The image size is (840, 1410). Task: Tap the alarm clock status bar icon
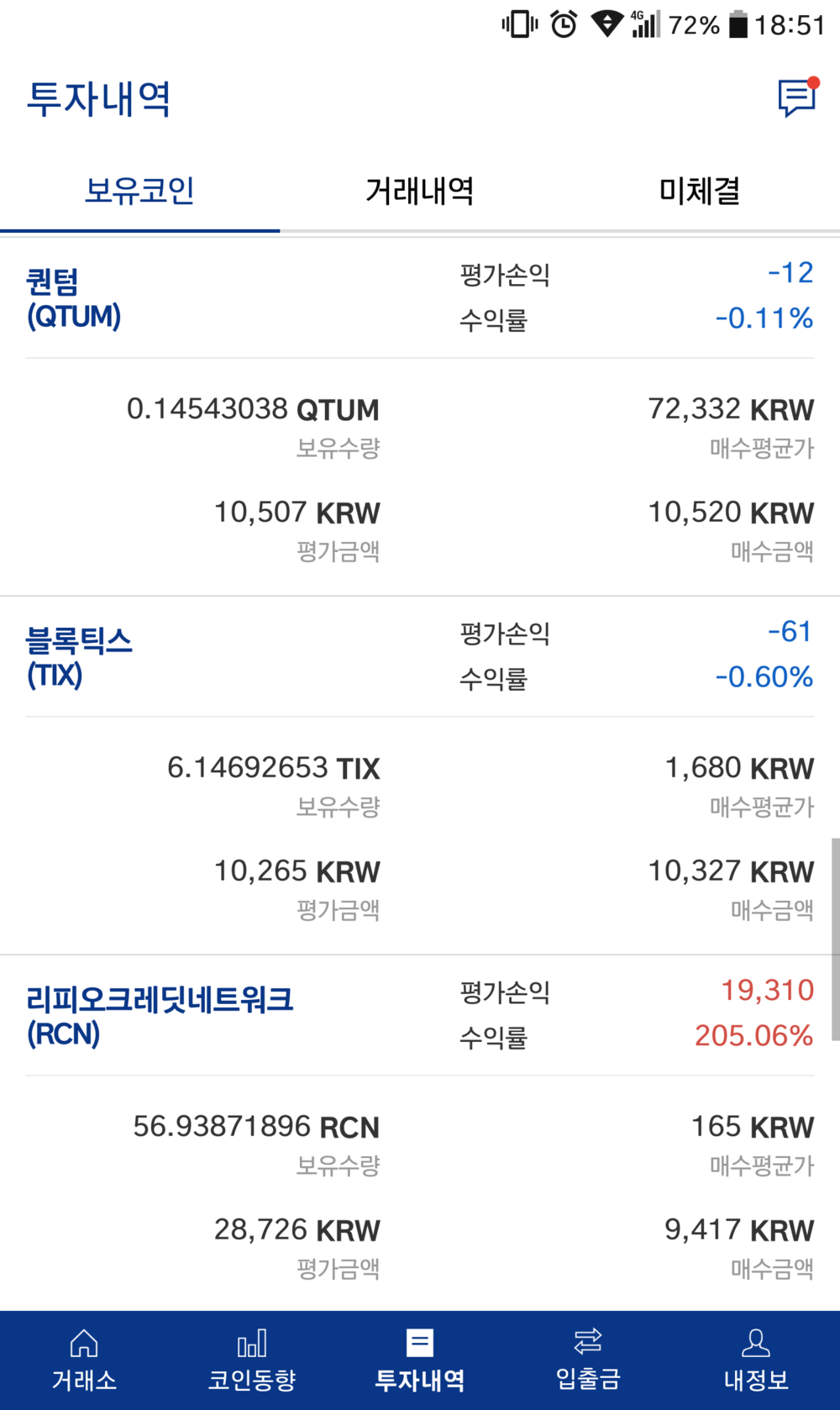[x=564, y=24]
